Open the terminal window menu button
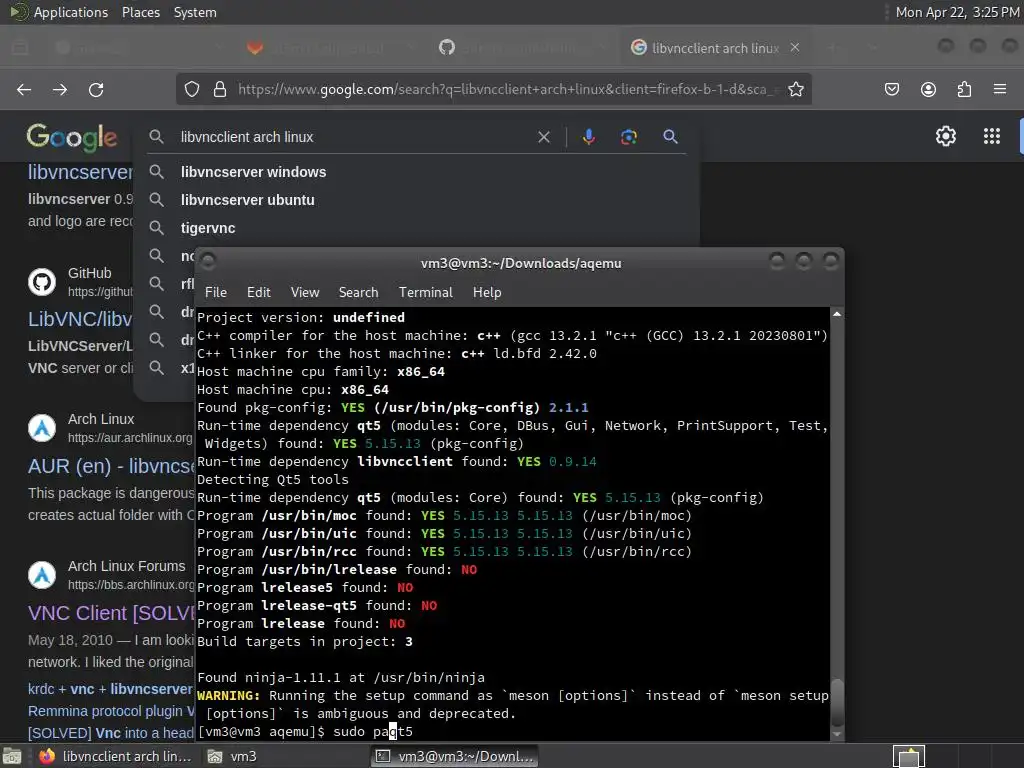Image resolution: width=1024 pixels, height=768 pixels. pos(208,262)
